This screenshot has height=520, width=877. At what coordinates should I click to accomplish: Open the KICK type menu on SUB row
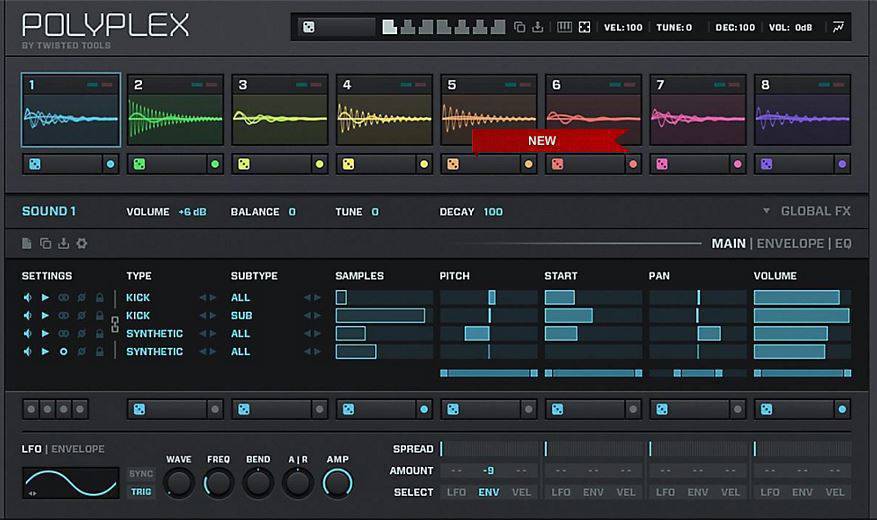point(138,315)
